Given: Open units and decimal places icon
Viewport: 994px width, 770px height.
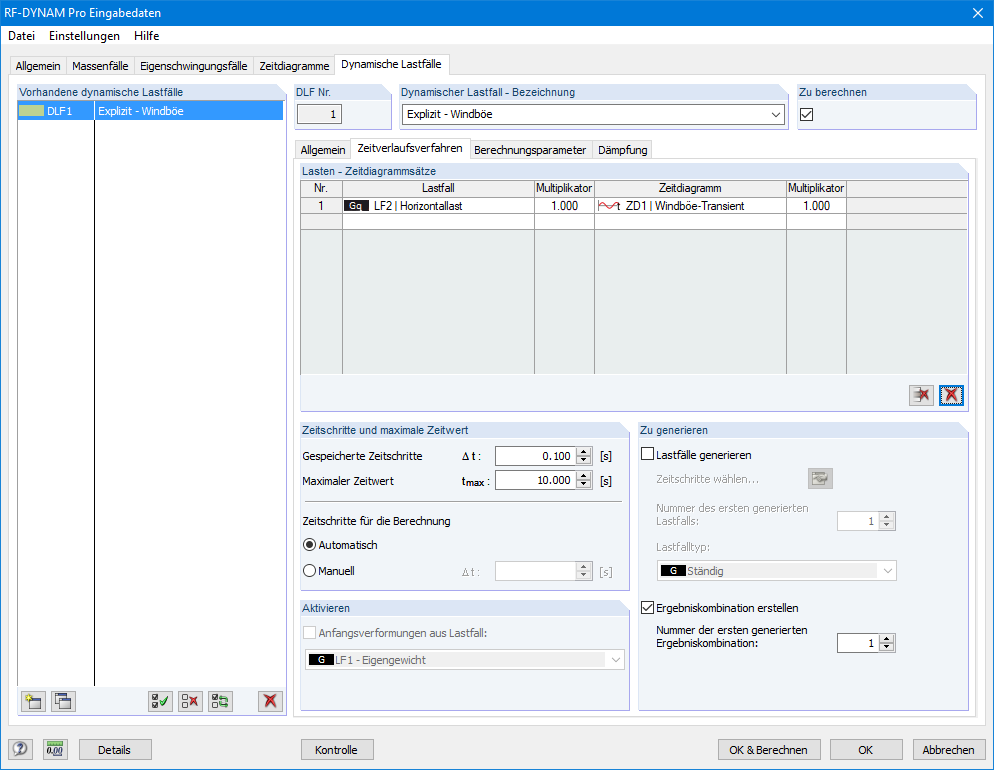Looking at the screenshot, I should [x=55, y=750].
